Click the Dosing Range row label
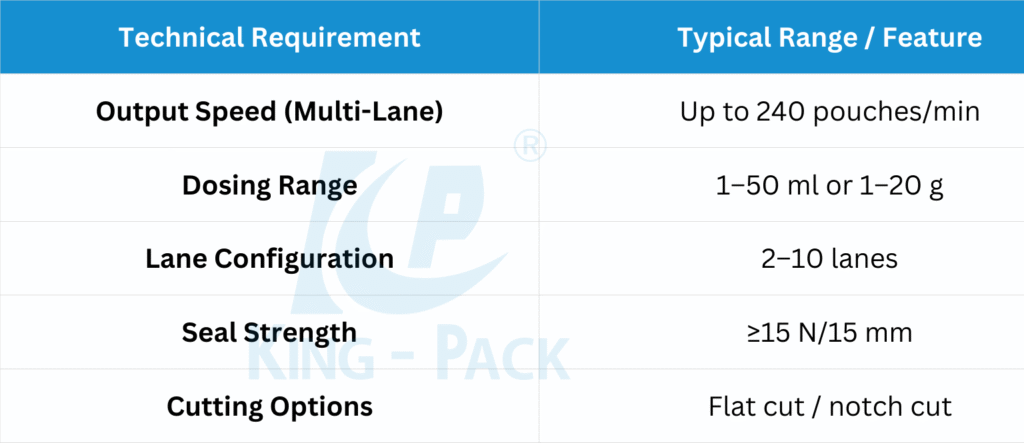This screenshot has width=1024, height=443. pyautogui.click(x=269, y=186)
